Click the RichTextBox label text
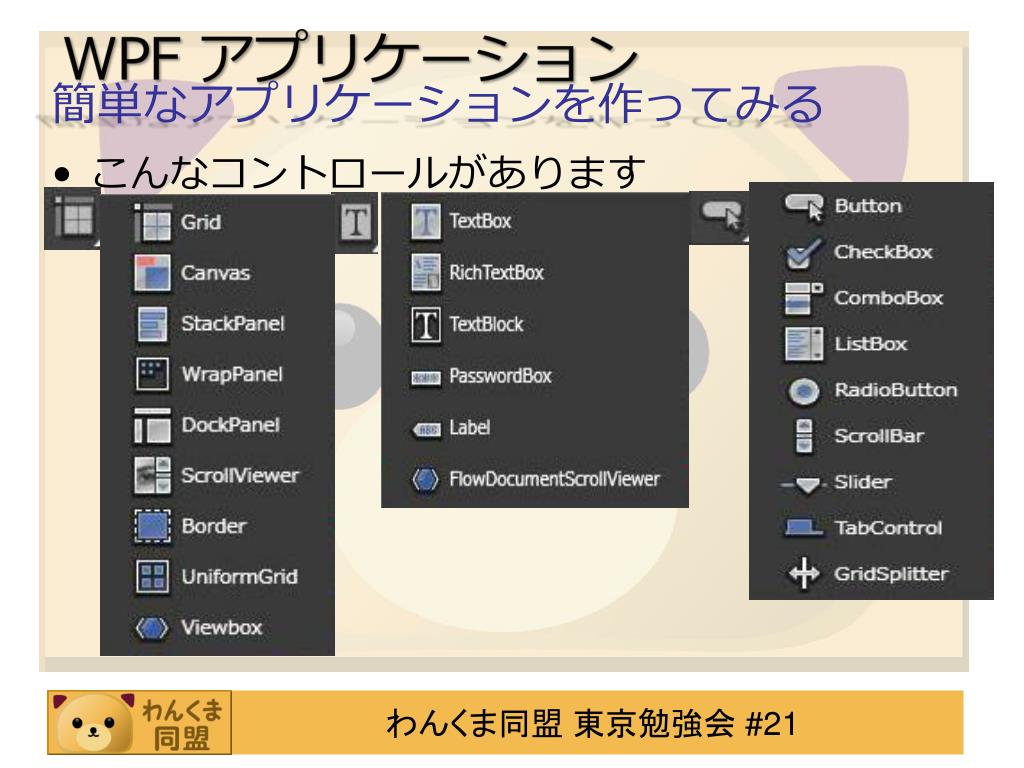The height and width of the screenshot is (768, 1024). coord(496,272)
